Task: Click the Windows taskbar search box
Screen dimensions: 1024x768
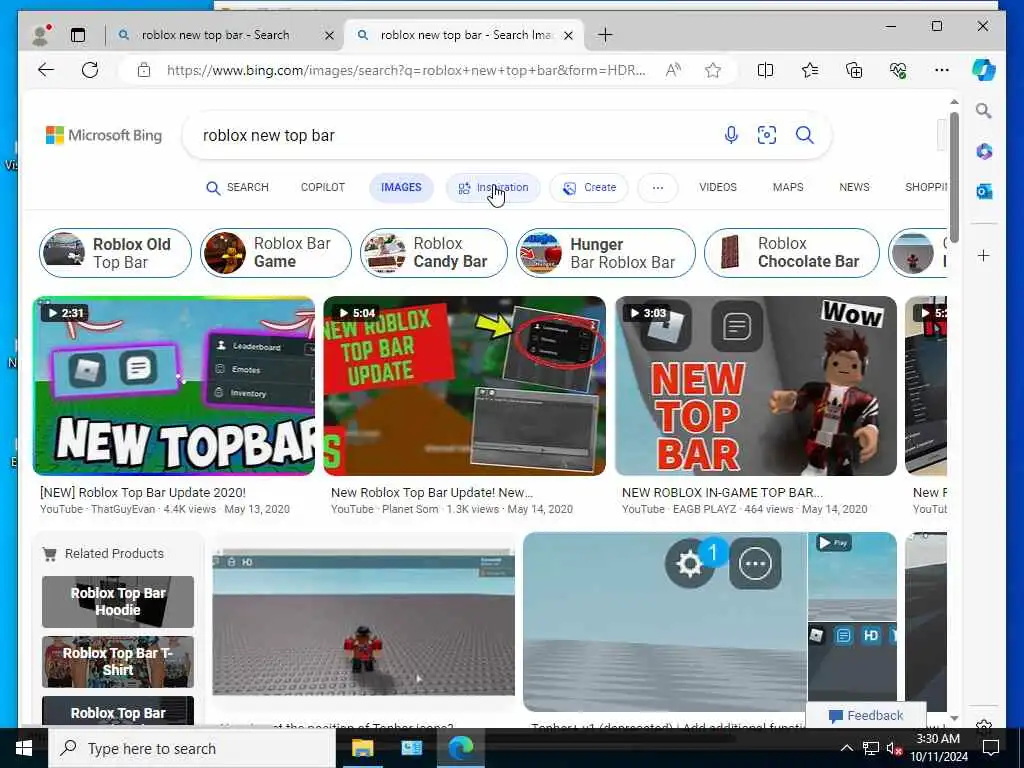Action: click(193, 748)
